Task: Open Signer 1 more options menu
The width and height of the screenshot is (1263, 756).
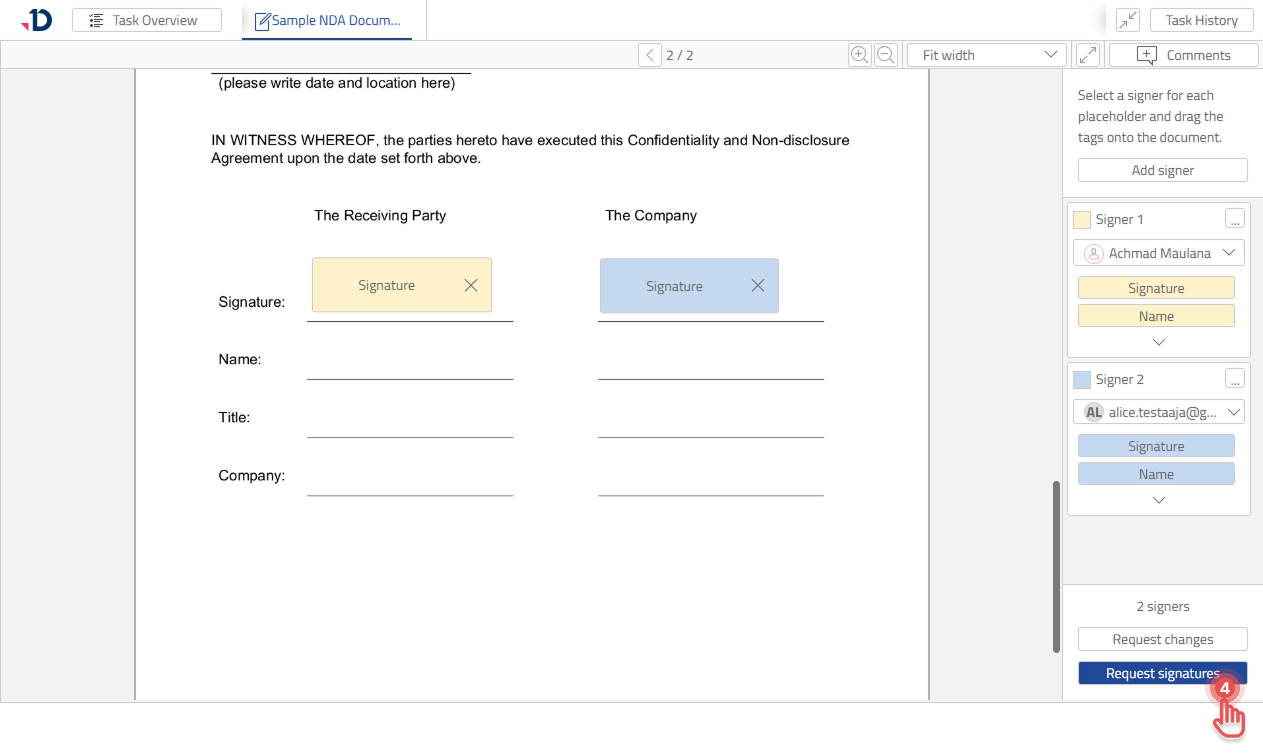Action: pos(1235,219)
